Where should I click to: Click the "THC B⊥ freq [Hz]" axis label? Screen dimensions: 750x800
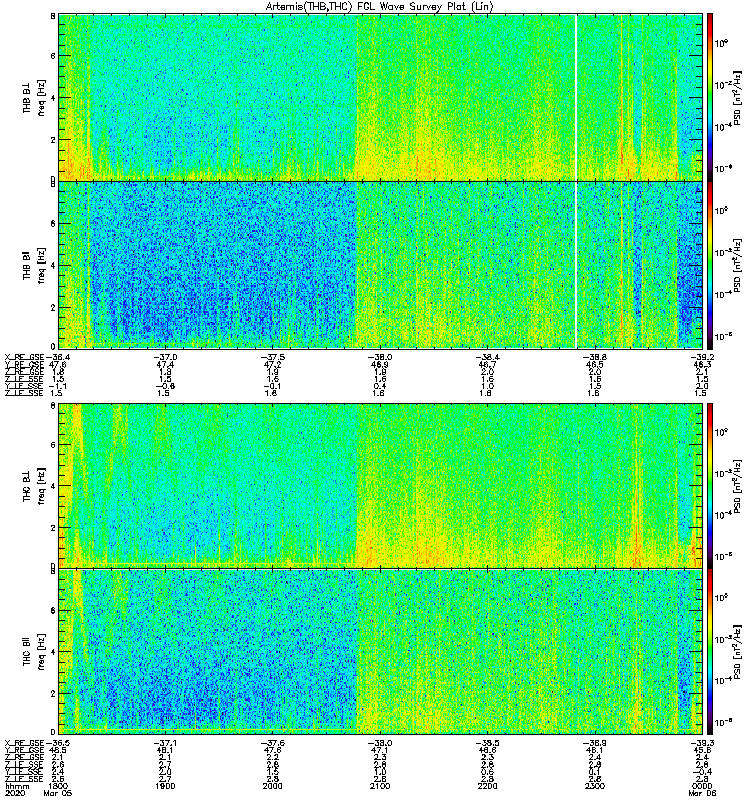pyautogui.click(x=34, y=486)
